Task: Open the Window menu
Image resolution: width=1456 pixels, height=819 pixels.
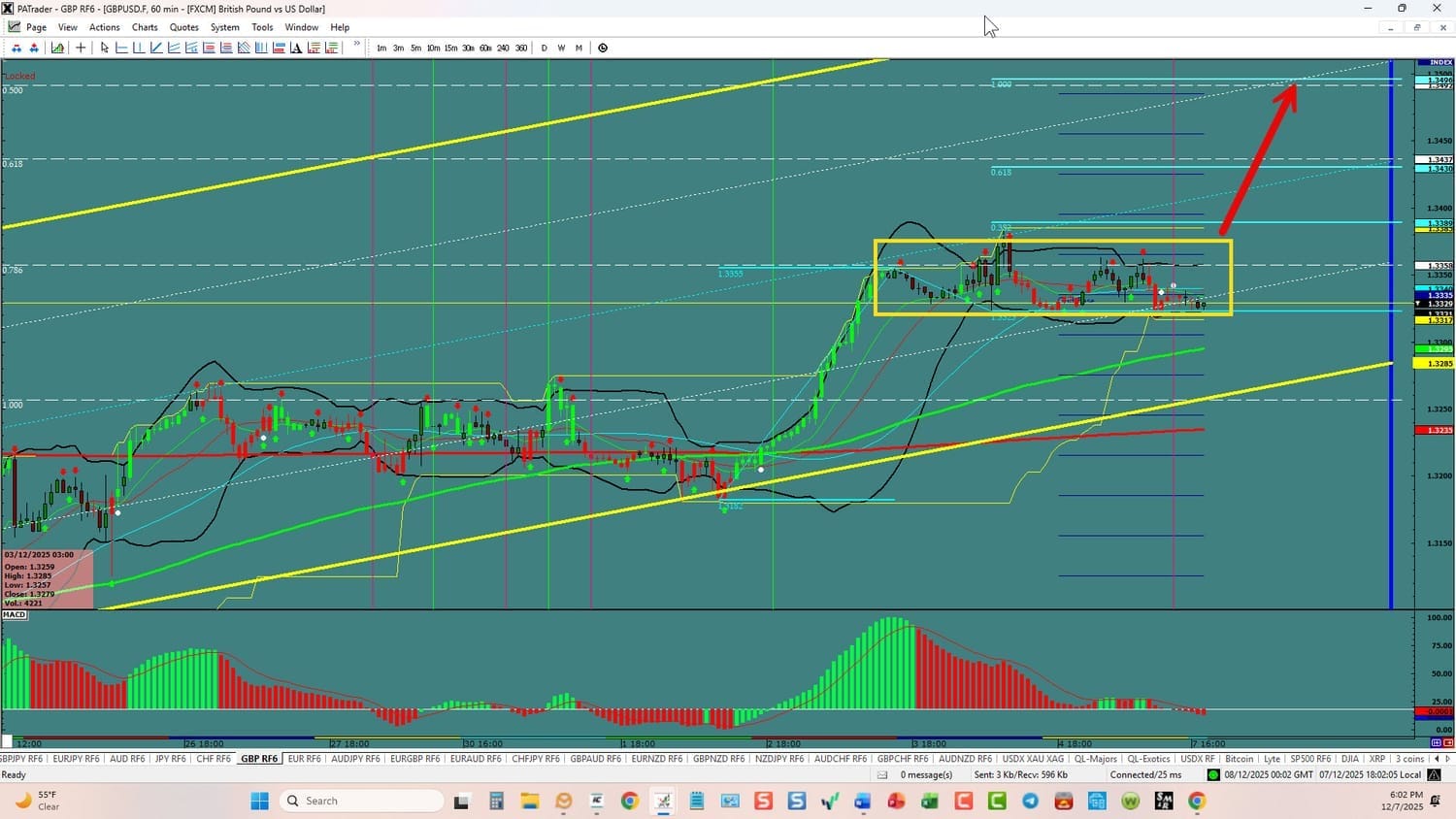Action: pos(302,27)
